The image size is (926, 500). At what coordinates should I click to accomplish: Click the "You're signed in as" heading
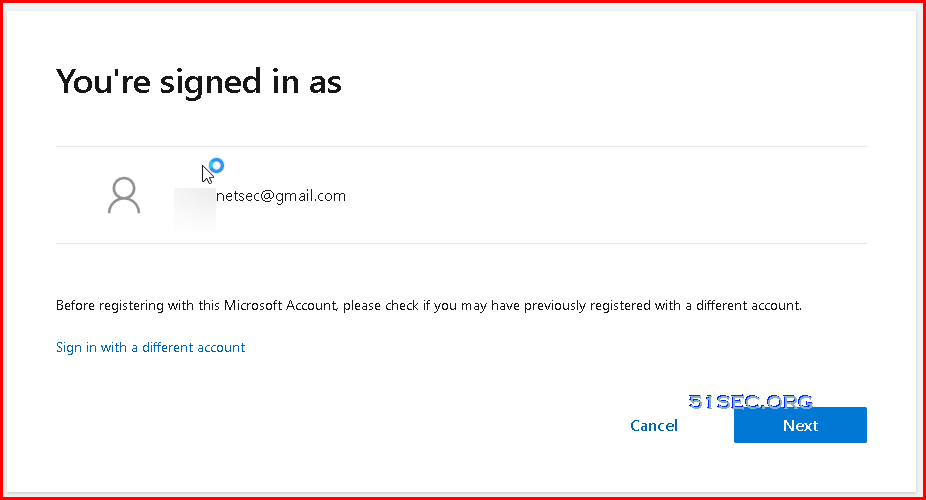pos(199,81)
